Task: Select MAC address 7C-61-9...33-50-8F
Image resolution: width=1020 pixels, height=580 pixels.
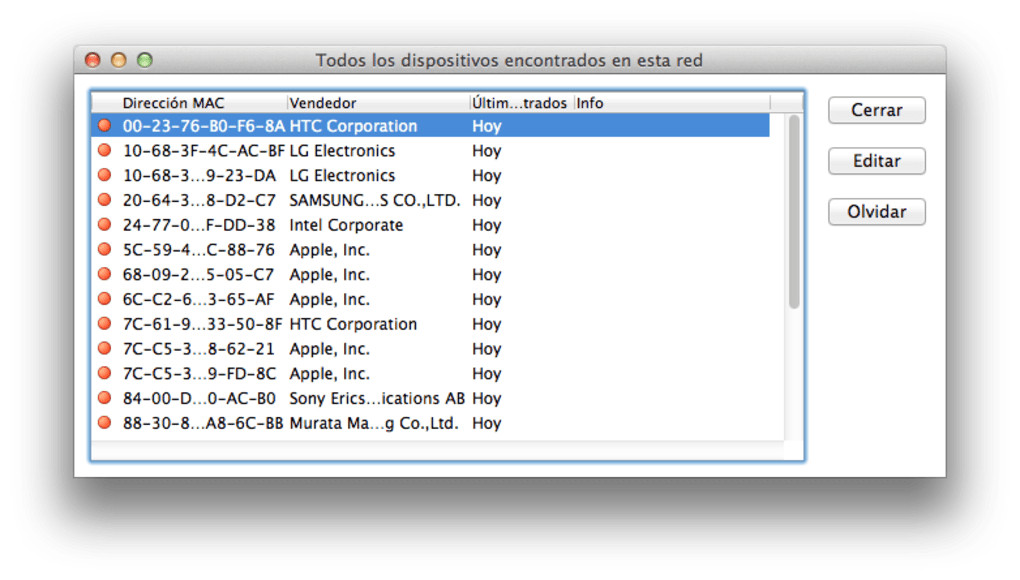Action: pyautogui.click(x=203, y=324)
